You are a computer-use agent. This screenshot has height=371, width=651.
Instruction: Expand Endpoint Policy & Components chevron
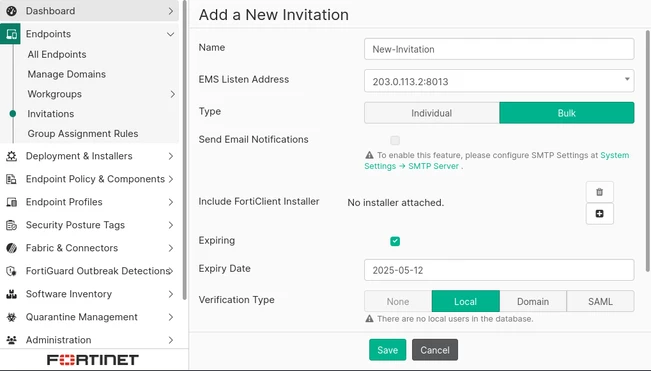pyautogui.click(x=171, y=179)
